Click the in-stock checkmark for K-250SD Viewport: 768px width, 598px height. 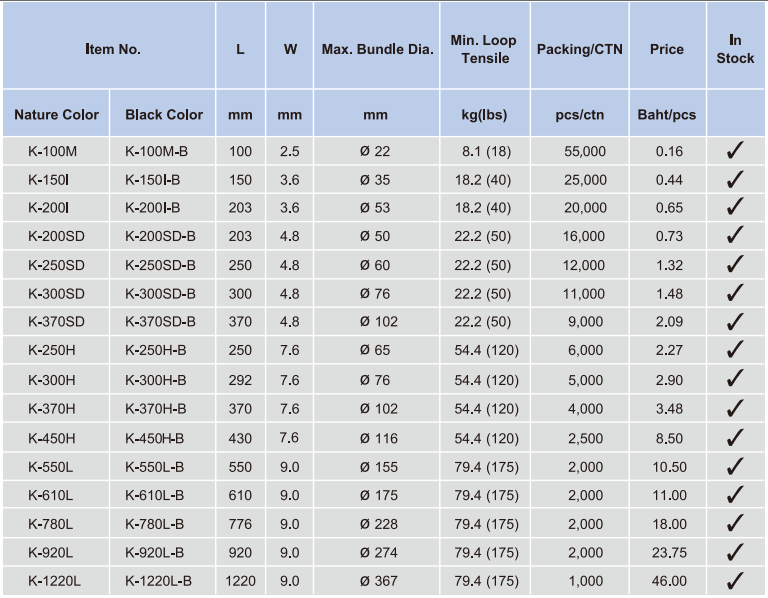pos(735,264)
